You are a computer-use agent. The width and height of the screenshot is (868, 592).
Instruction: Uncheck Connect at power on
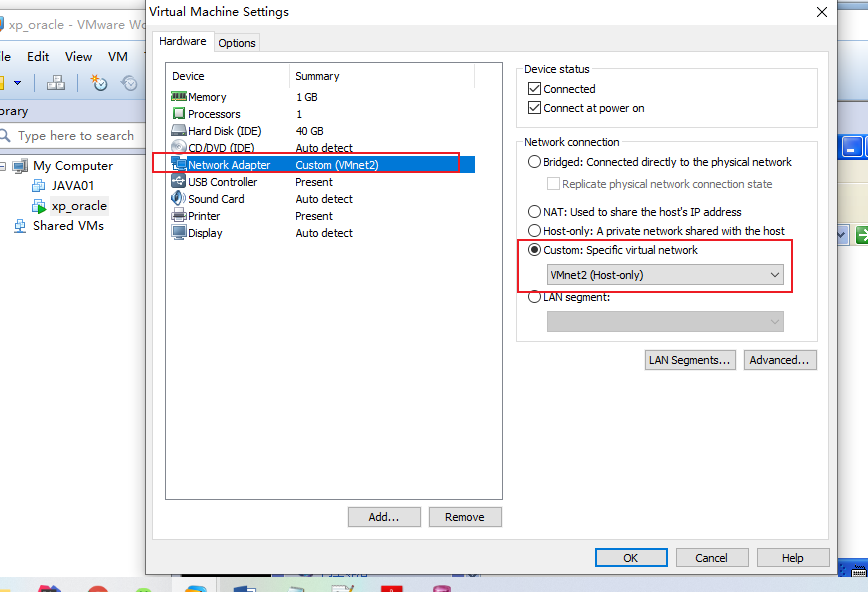534,107
